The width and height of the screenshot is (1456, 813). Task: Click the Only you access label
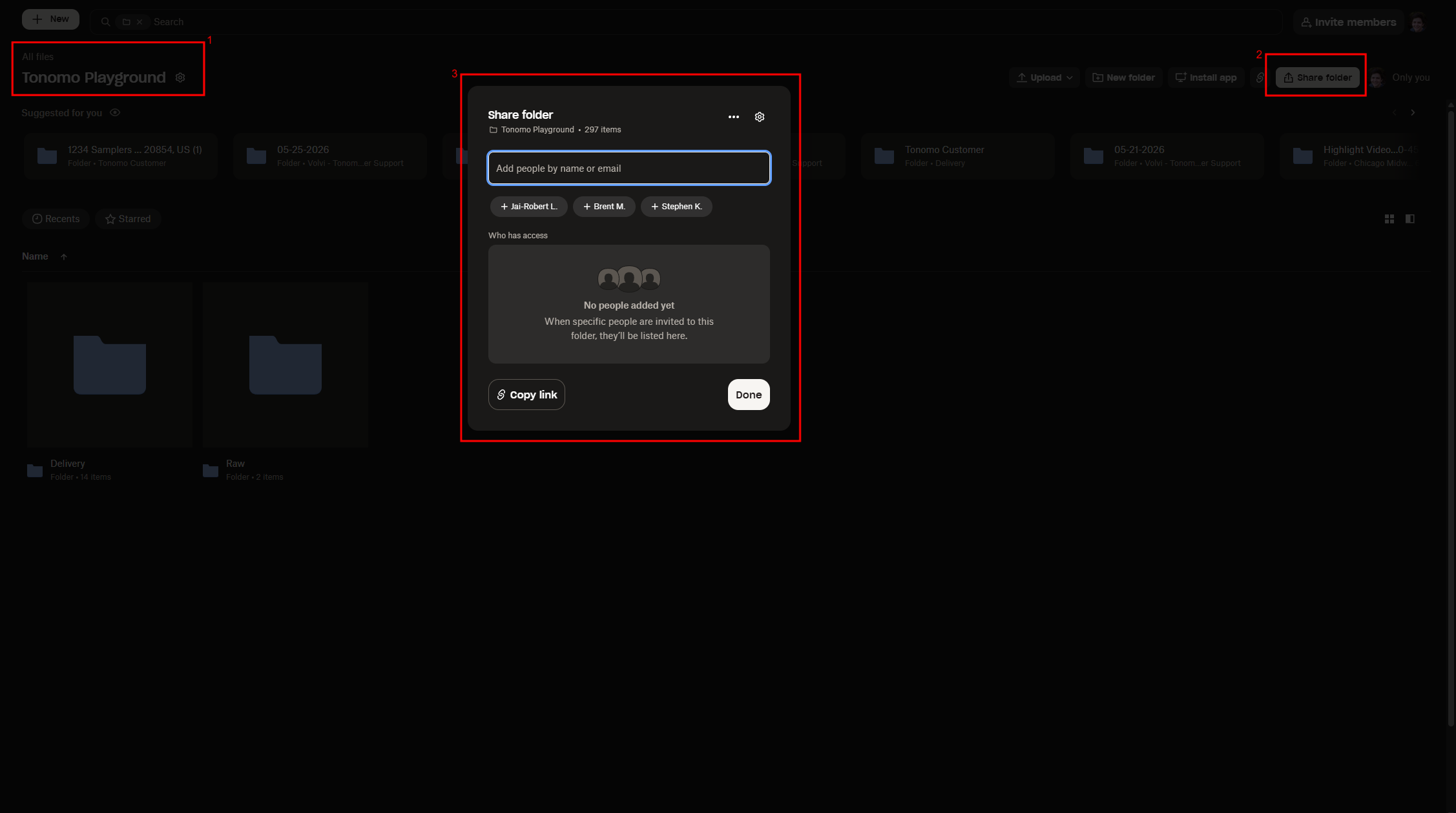pyautogui.click(x=1411, y=77)
